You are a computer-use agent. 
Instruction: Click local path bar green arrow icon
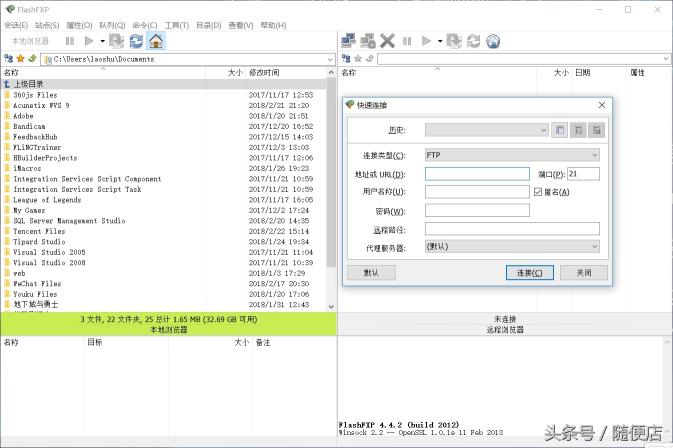32,58
